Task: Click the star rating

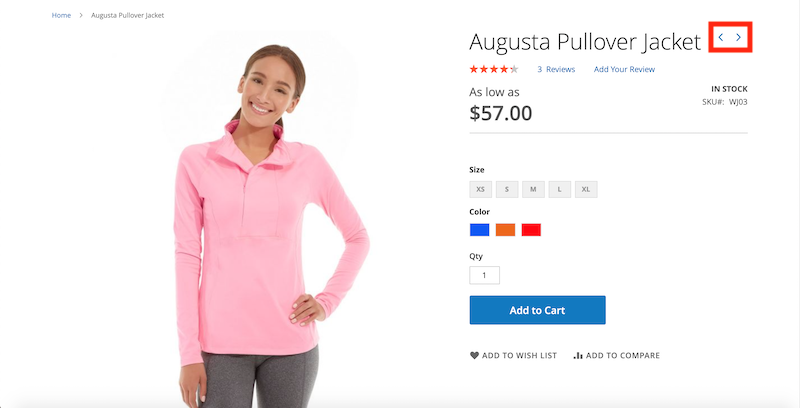Action: tap(494, 69)
